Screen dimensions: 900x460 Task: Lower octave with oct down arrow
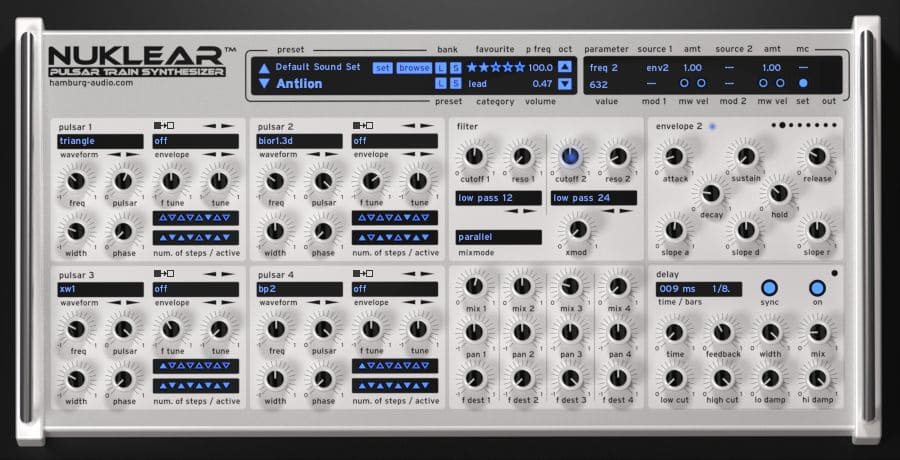(565, 84)
